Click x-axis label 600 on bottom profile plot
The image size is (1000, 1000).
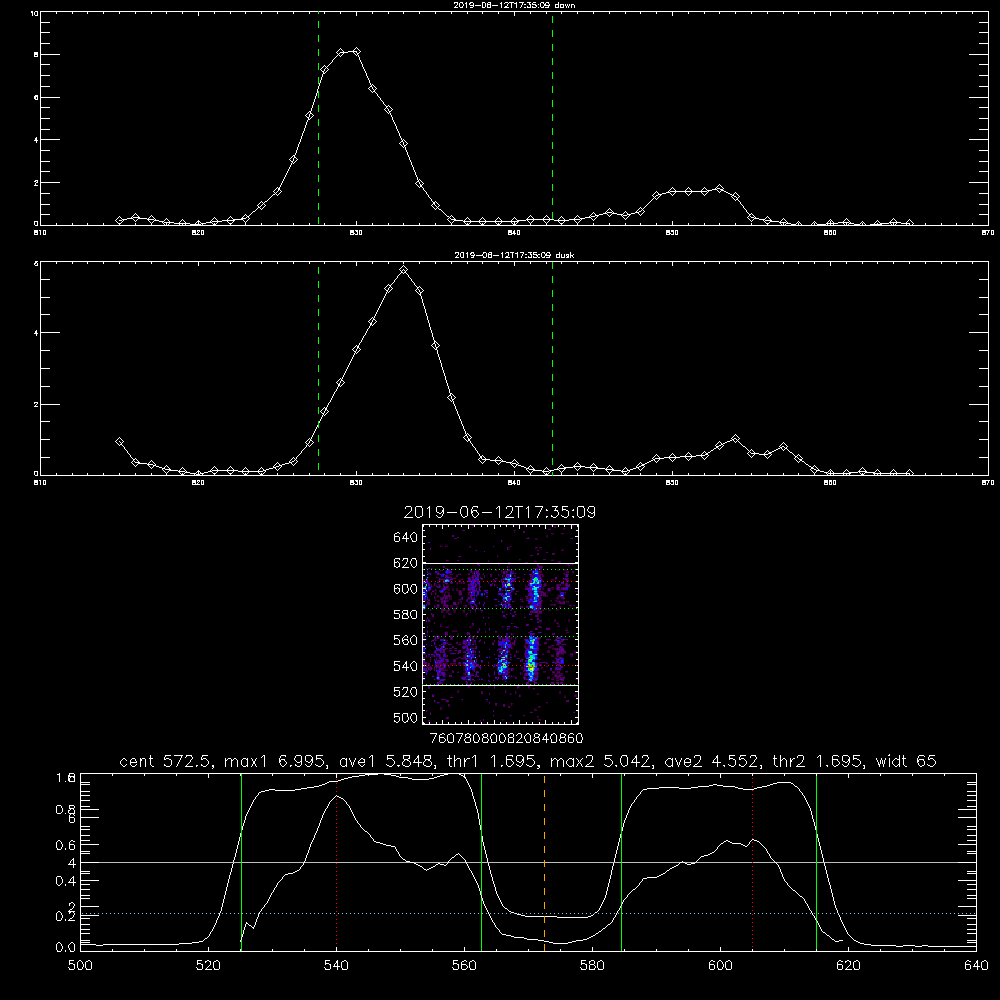coord(720,966)
